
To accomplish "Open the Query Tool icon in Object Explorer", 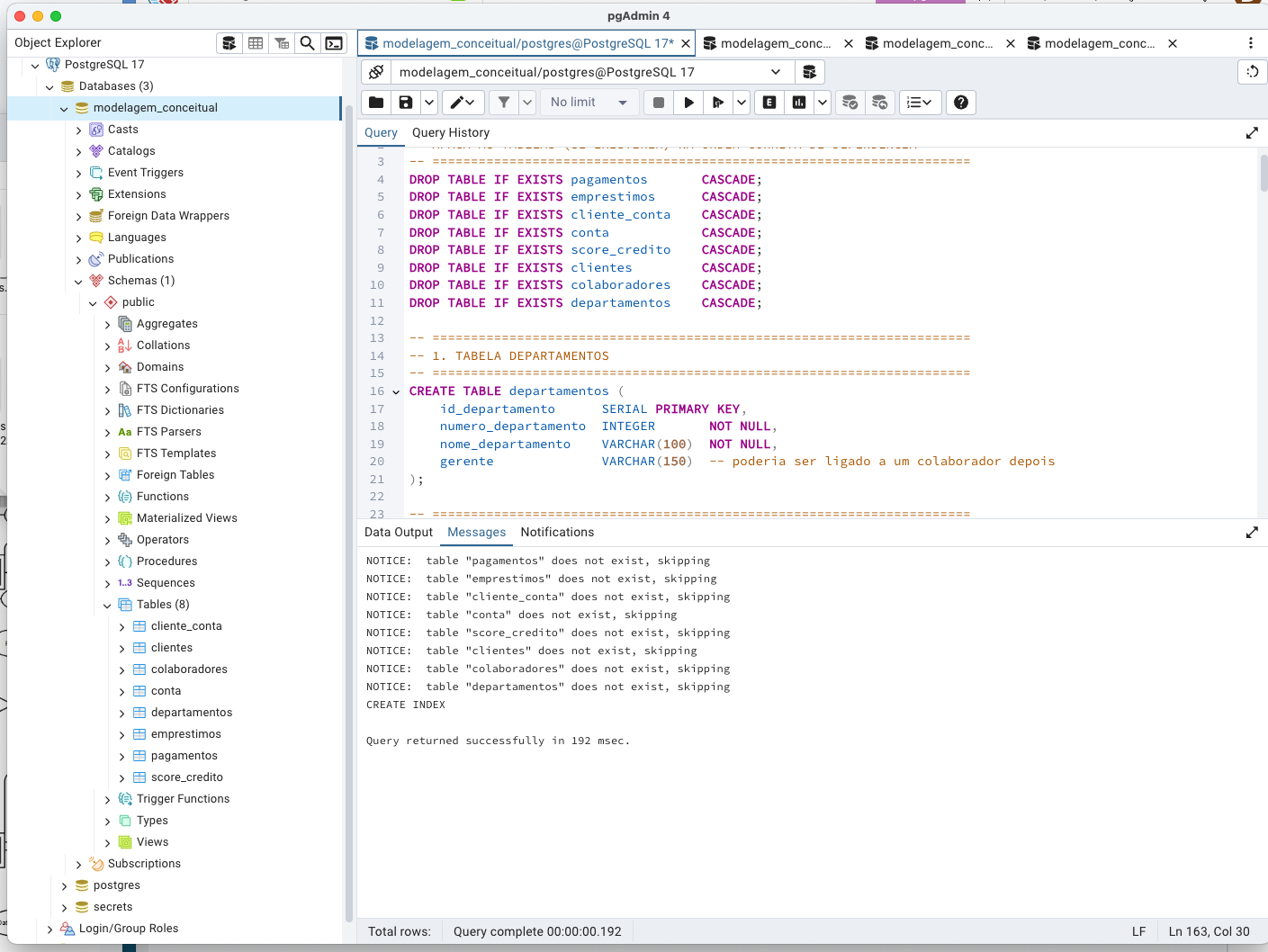I will point(229,43).
